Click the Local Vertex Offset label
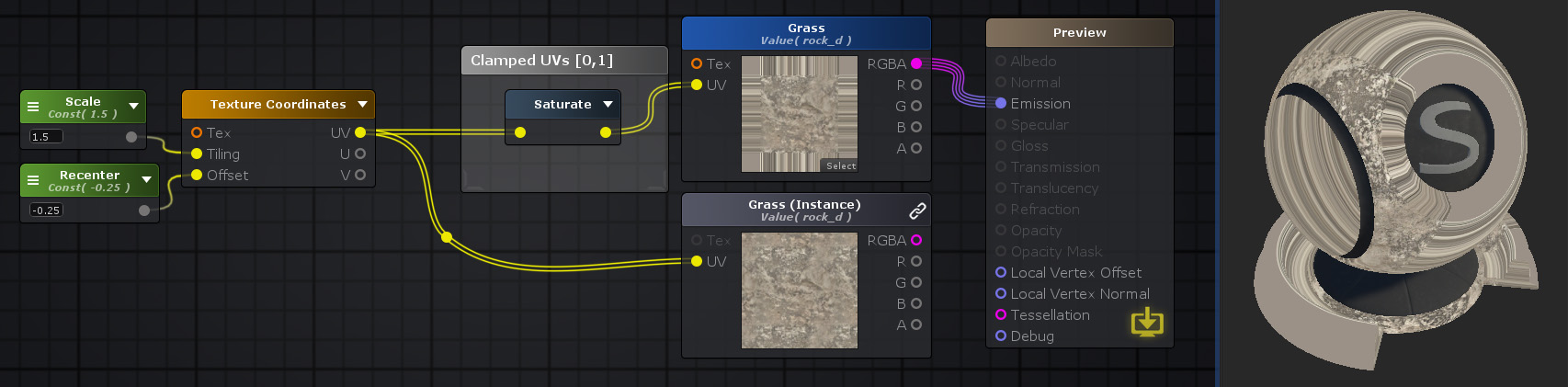Viewport: 1568px width, 387px height. point(1075,272)
